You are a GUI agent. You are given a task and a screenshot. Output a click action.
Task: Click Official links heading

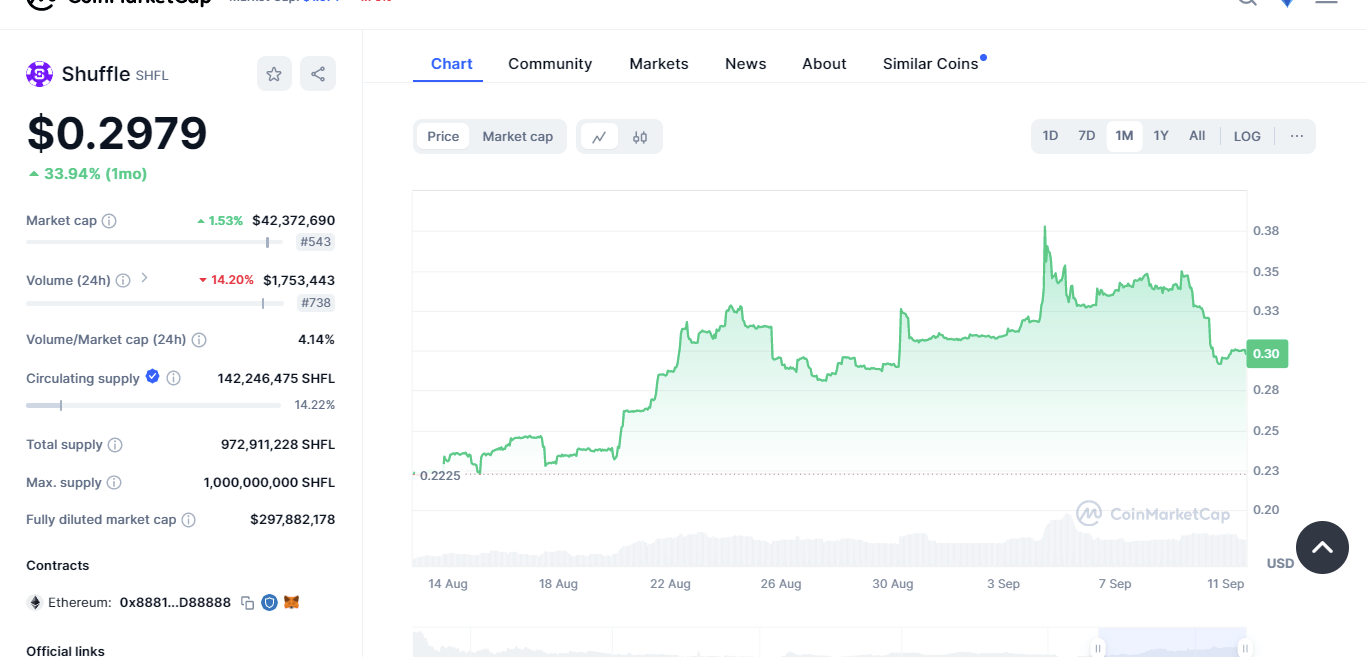[65, 650]
